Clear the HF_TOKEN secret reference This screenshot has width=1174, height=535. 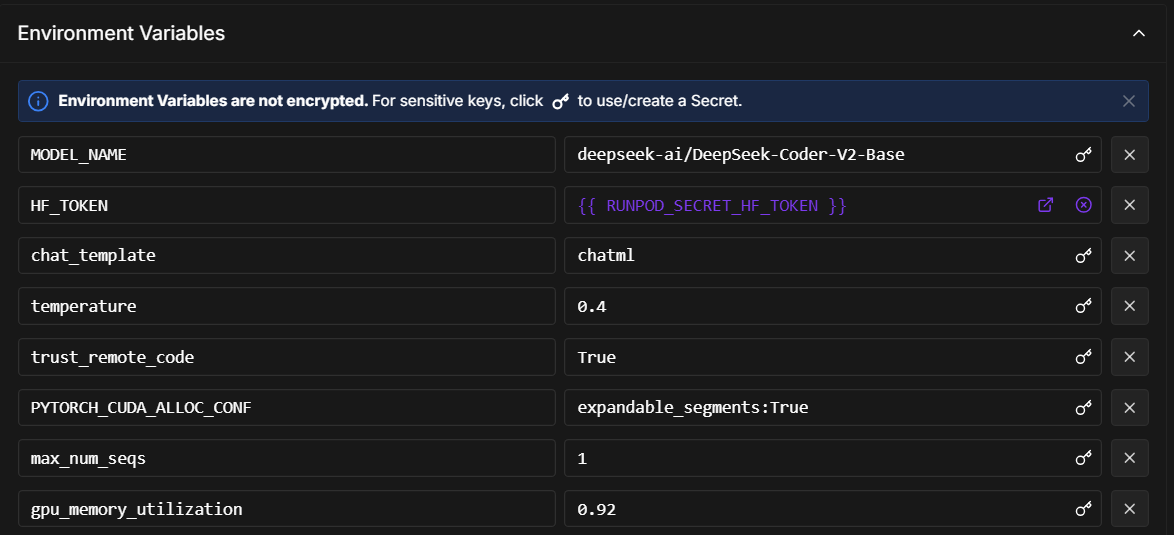pyautogui.click(x=1083, y=205)
